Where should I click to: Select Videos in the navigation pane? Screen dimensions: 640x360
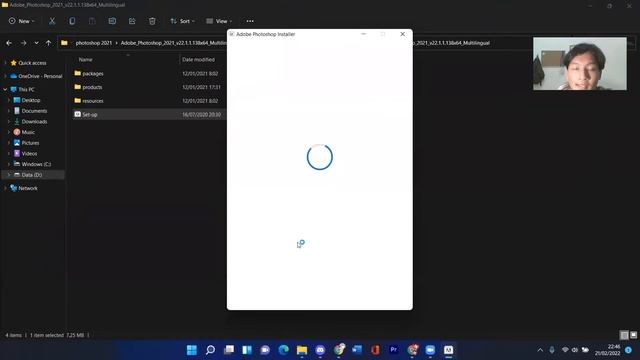tap(29, 153)
